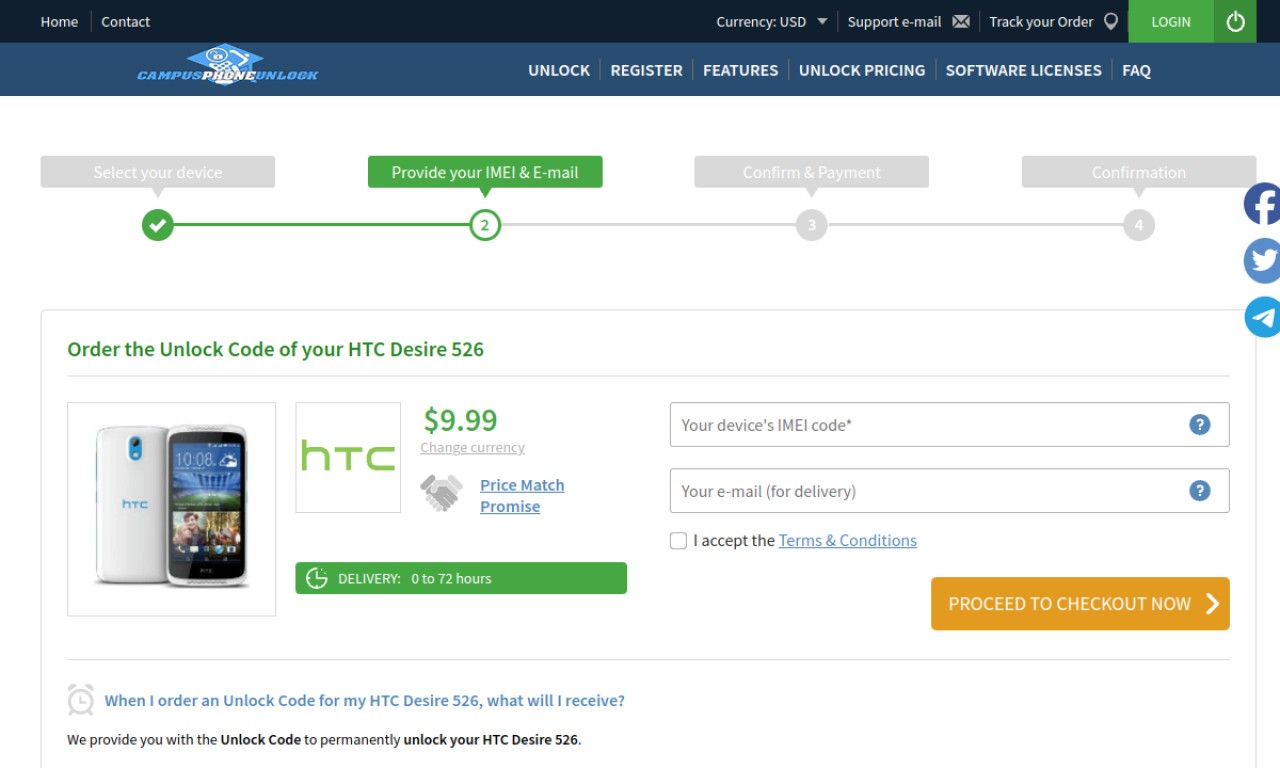
Task: Click the 'what will I receive?' question
Action: pyautogui.click(x=365, y=700)
